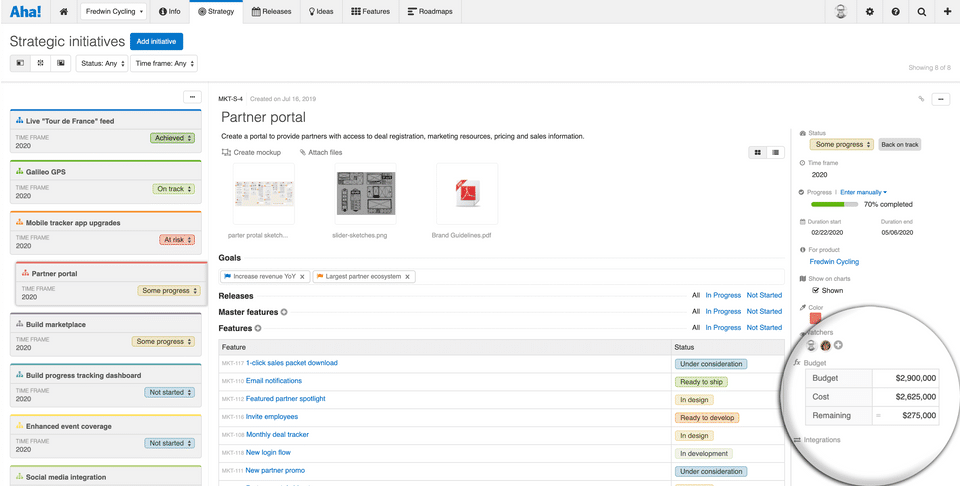Open the Fredwin Cycling workspace dropdown
This screenshot has width=960, height=486.
pyautogui.click(x=114, y=12)
